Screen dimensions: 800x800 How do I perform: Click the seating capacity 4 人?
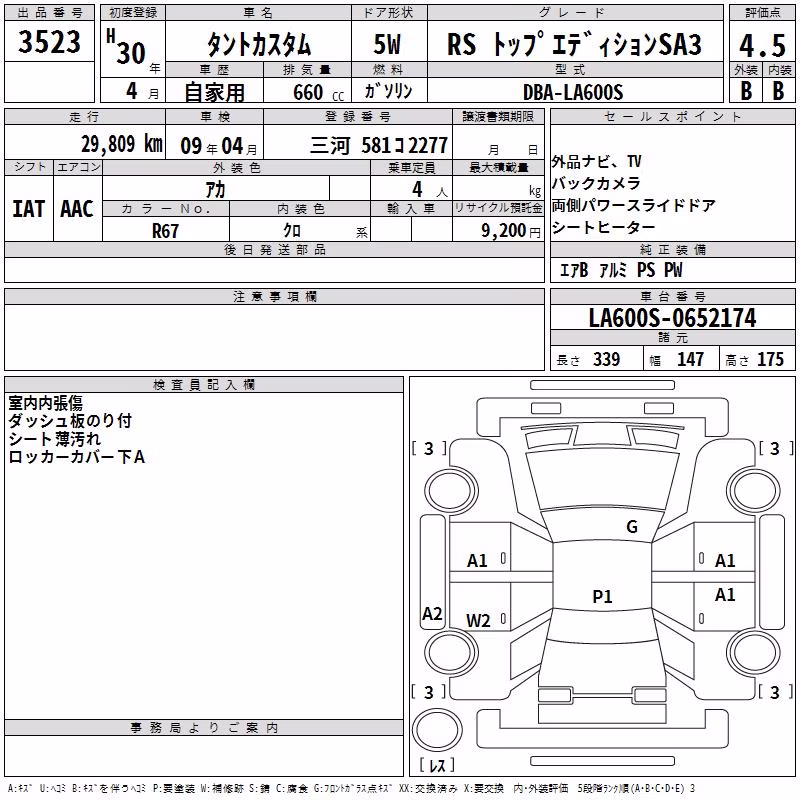pyautogui.click(x=430, y=189)
